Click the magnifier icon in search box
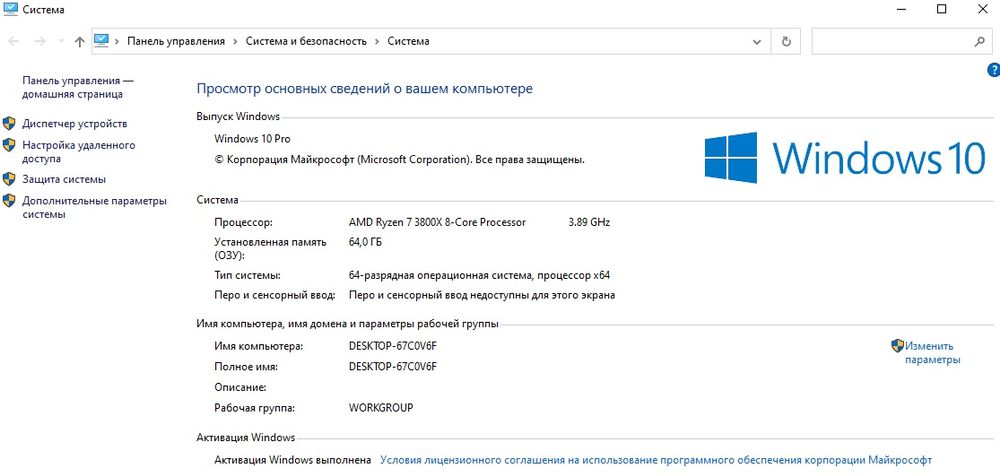Viewport: 1000px width, 476px height. pos(979,42)
